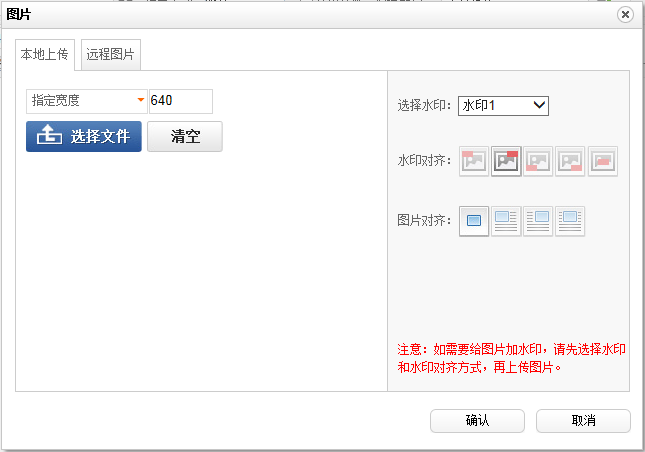This screenshot has width=645, height=452.
Task: Select bottom-right watermark alignment icon
Action: (x=570, y=161)
